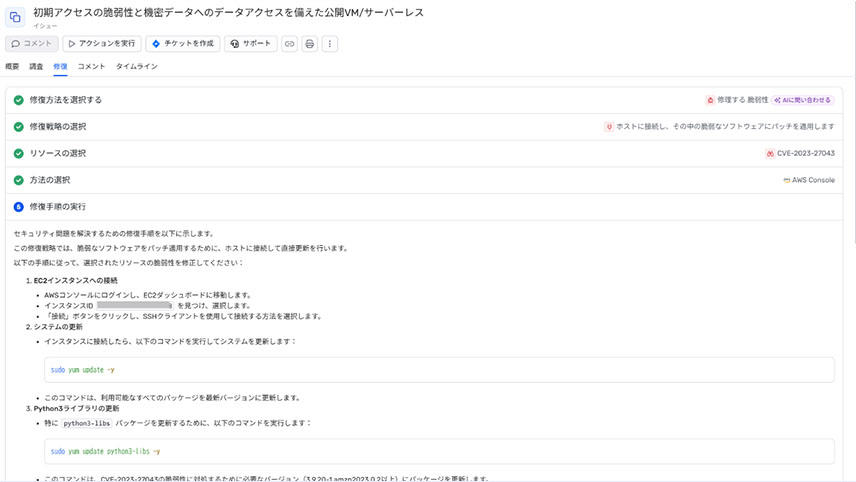The image size is (856, 482).
Task: Expand 修復戦略の選択 step row
Action: click(424, 127)
